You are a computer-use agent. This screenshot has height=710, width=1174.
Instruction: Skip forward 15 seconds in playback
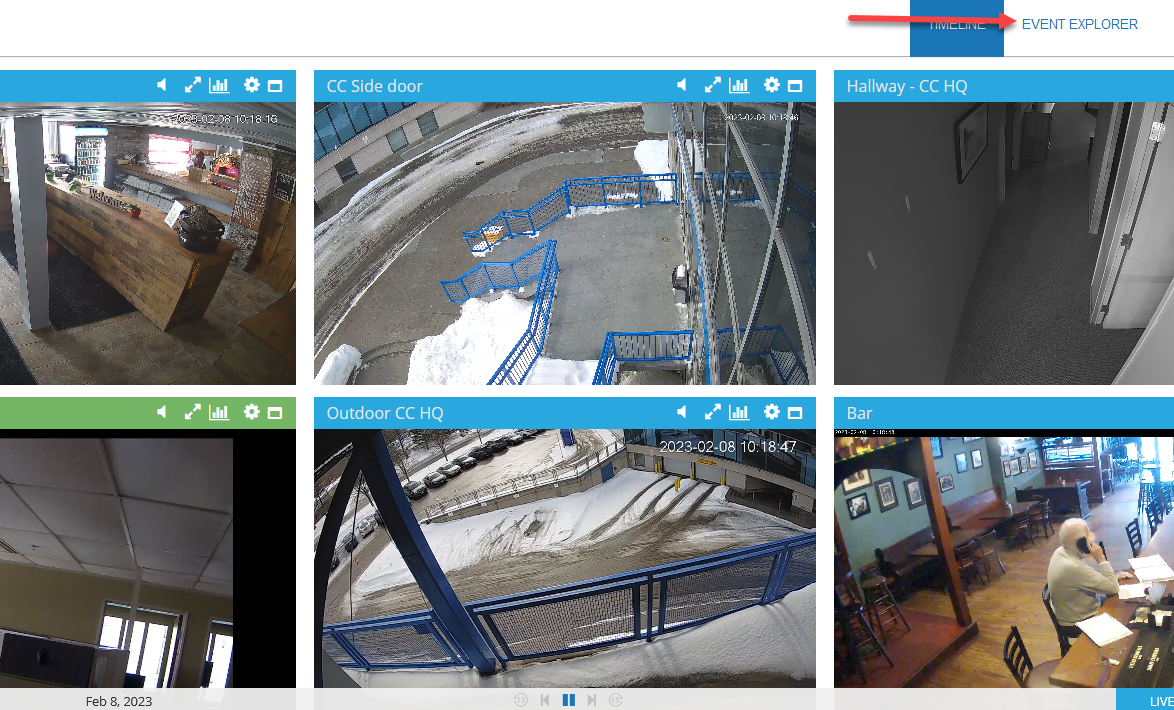click(615, 700)
